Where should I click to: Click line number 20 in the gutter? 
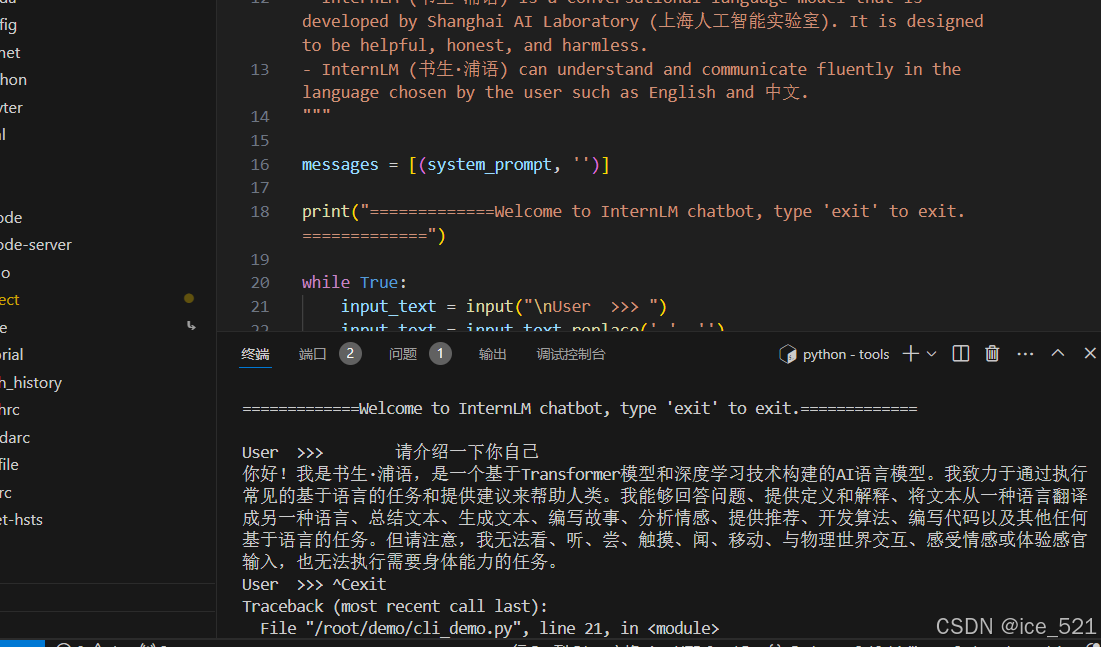[260, 282]
